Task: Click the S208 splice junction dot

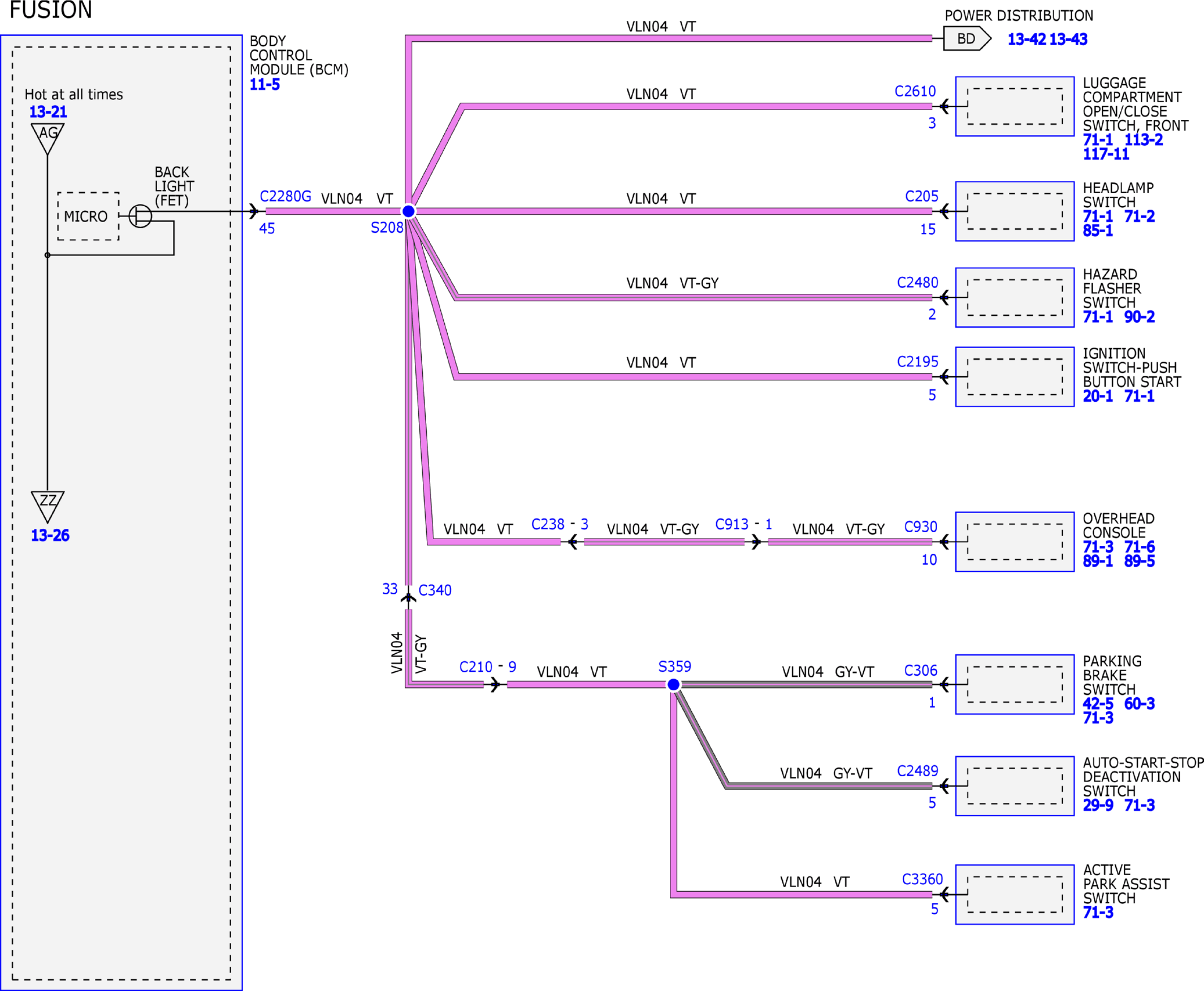Action: (408, 211)
